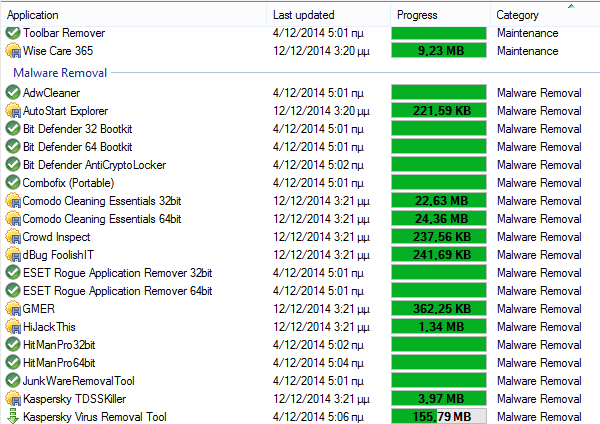This screenshot has width=600, height=424.
Task: Click the AdwCleaner green check icon
Action: (x=13, y=93)
